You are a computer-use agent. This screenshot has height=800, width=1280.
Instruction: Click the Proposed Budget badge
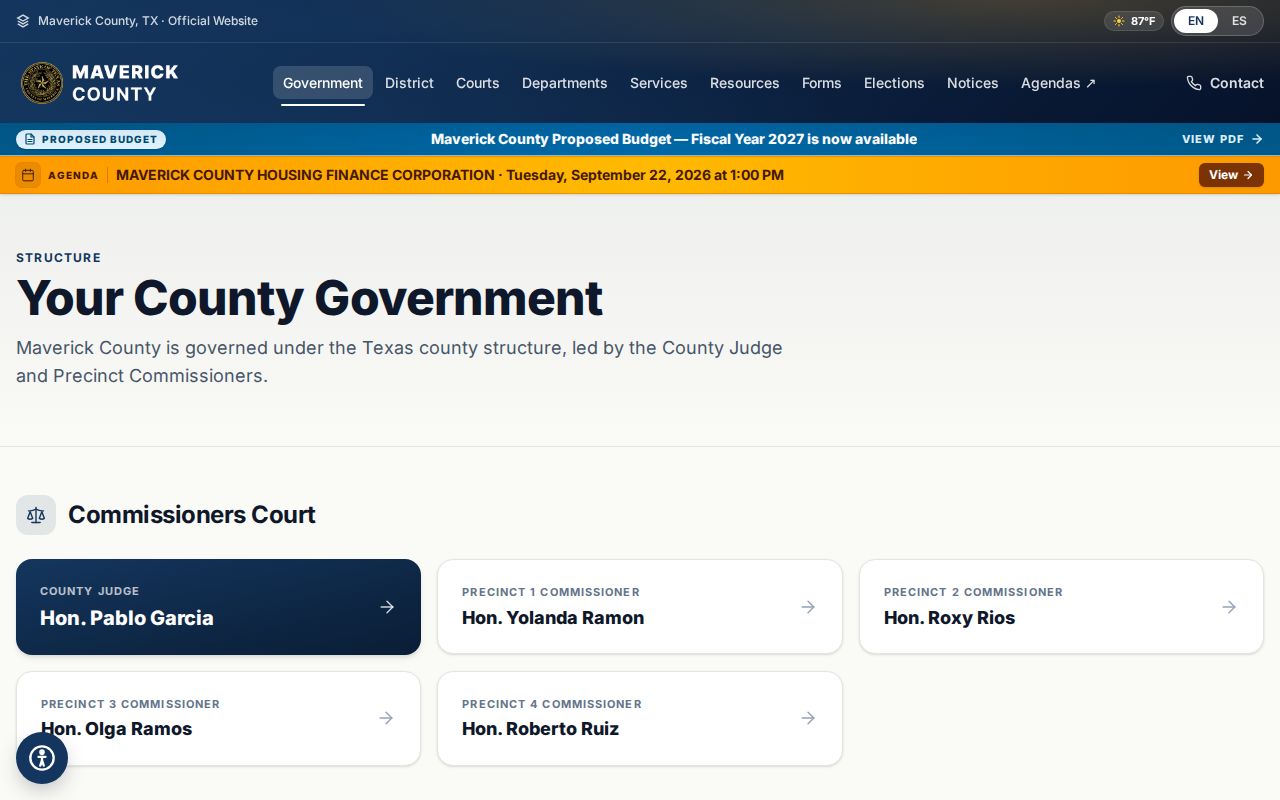tap(91, 139)
